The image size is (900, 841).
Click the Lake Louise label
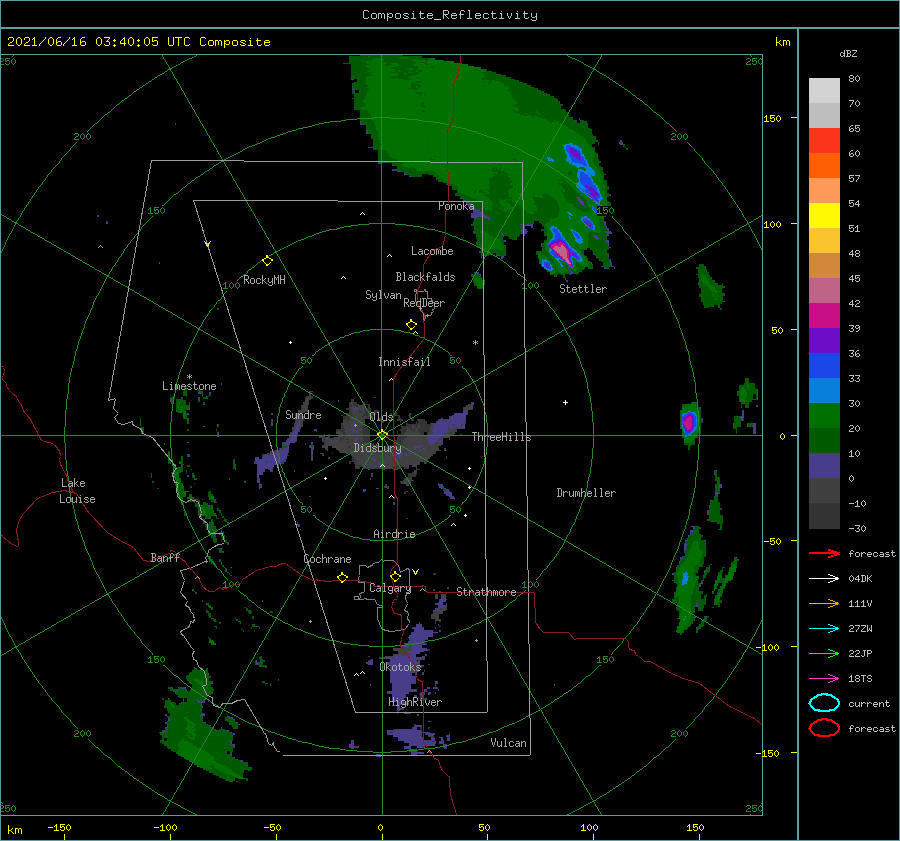[77, 491]
